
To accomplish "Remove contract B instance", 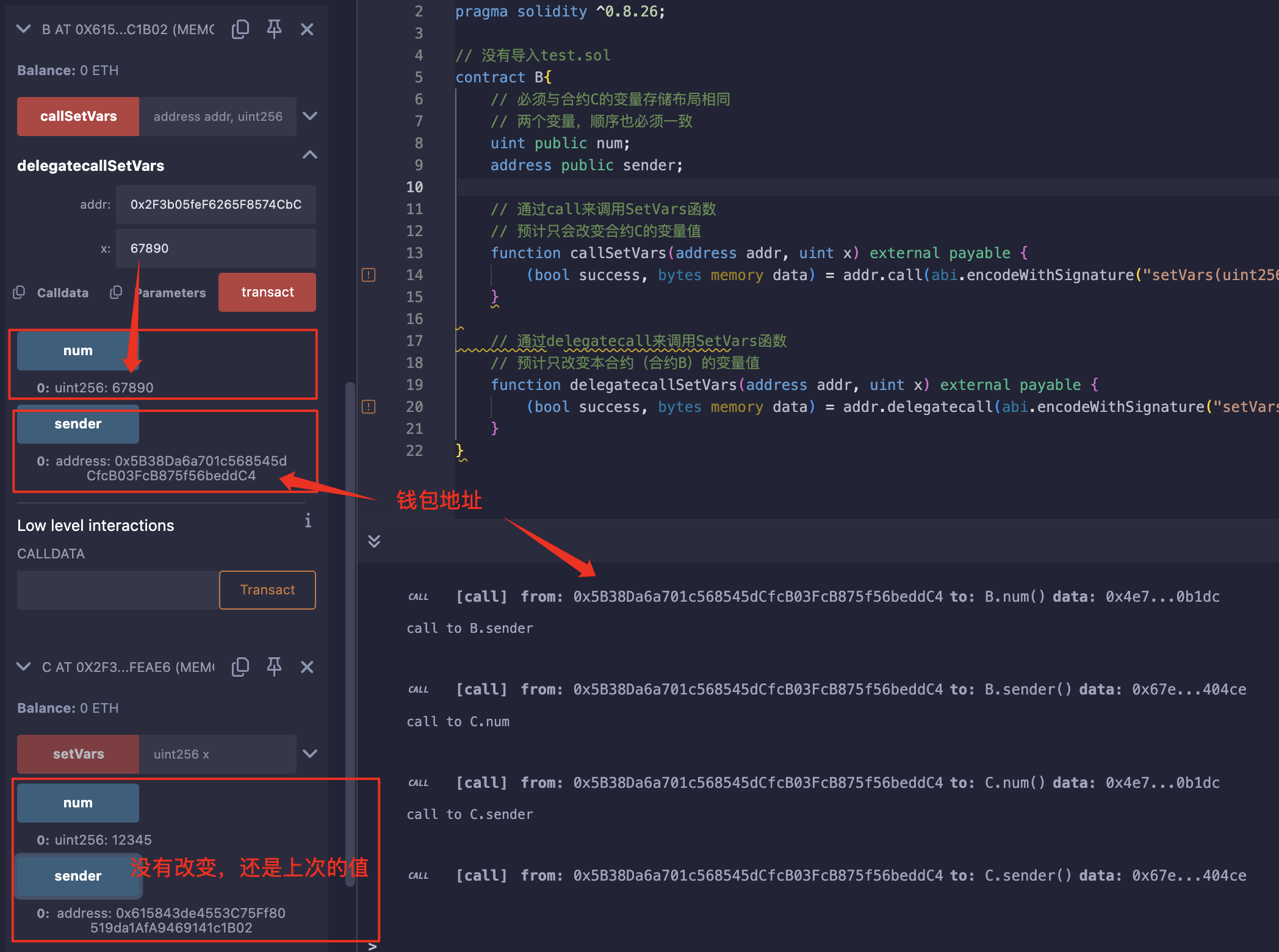I will click(x=307, y=29).
